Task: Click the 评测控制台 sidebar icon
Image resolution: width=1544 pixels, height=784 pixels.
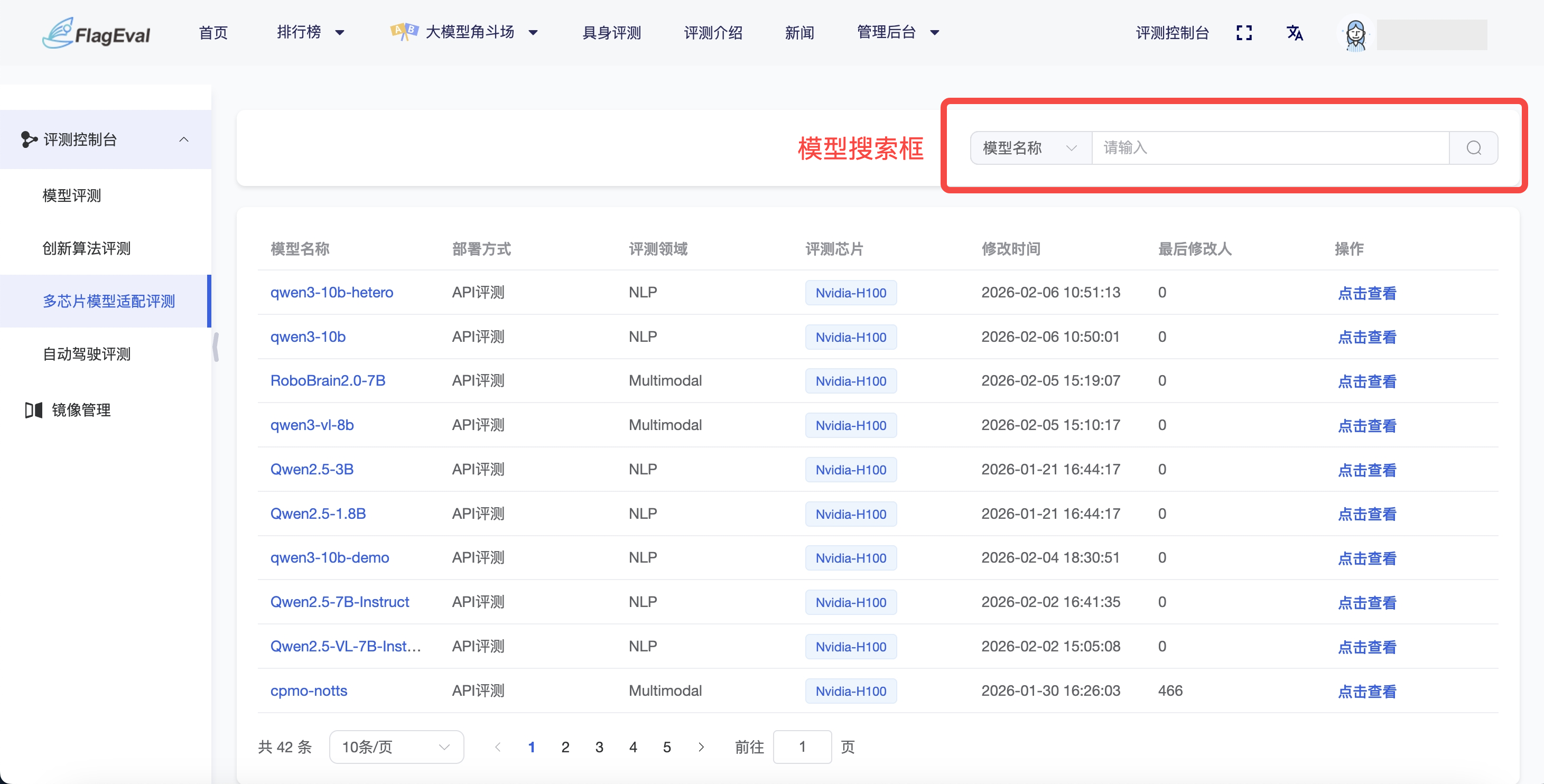Action: (x=28, y=139)
